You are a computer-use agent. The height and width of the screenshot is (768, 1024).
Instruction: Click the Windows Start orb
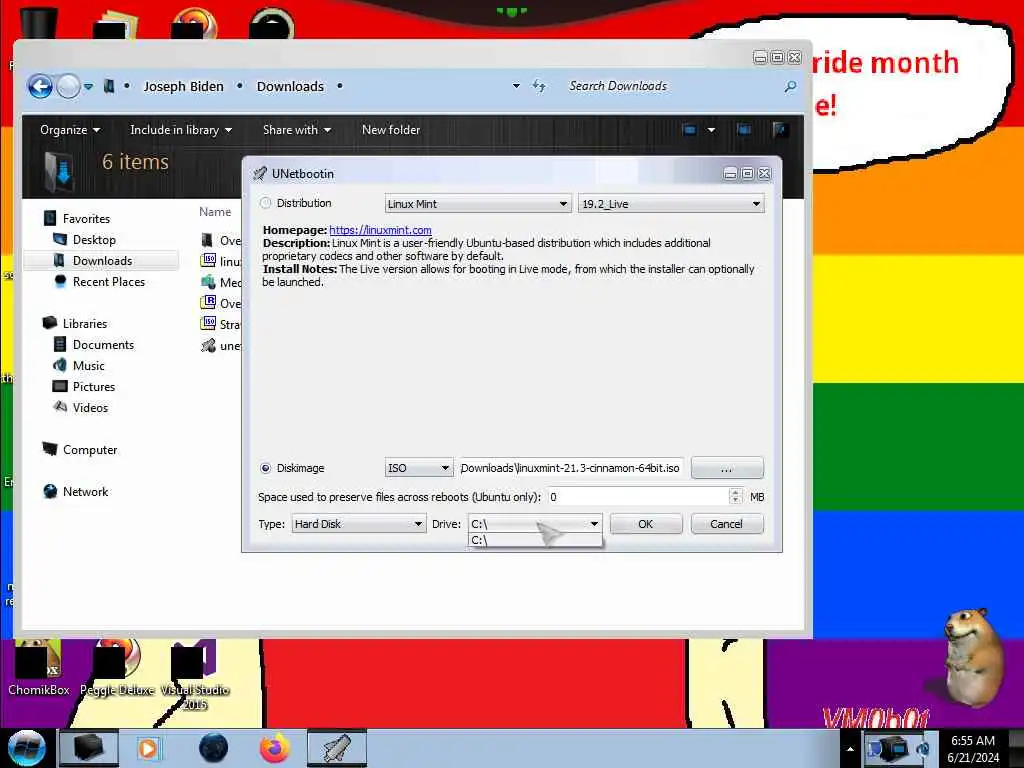[x=27, y=748]
